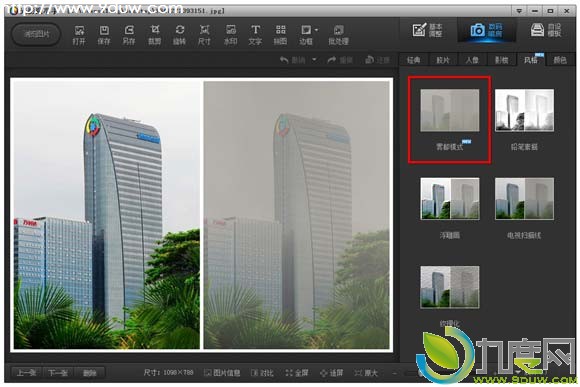Toggle Fullscreen (全屏) mode
This screenshot has width=580, height=387.
(x=297, y=373)
